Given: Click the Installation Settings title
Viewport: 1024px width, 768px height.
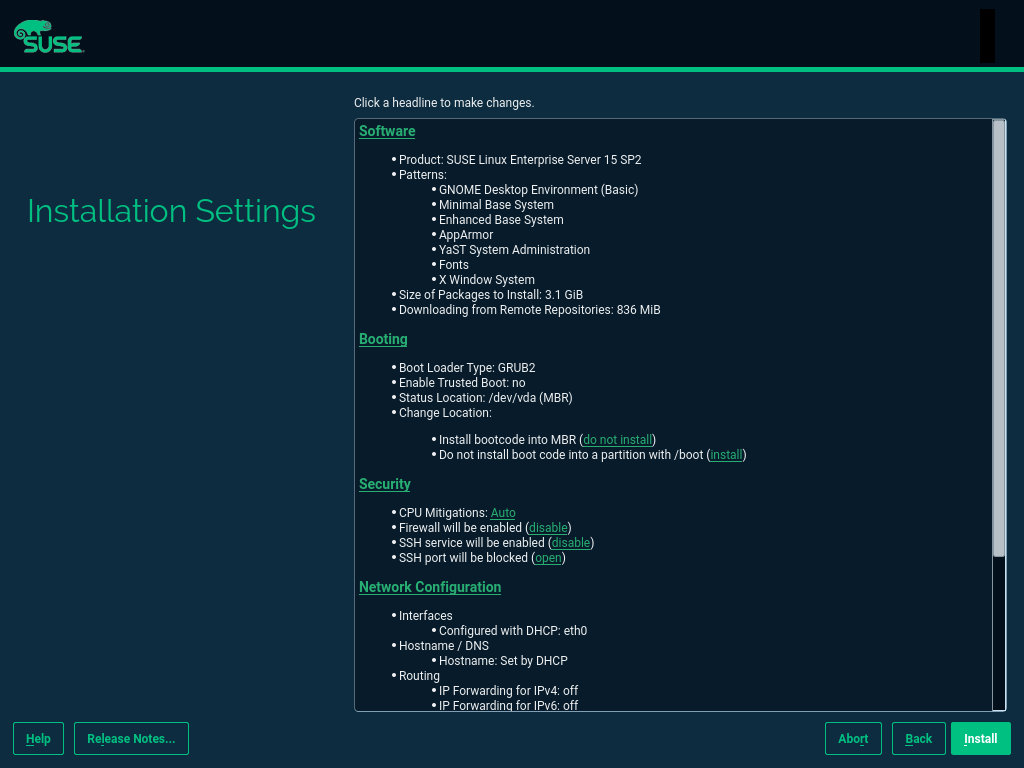Looking at the screenshot, I should [171, 211].
